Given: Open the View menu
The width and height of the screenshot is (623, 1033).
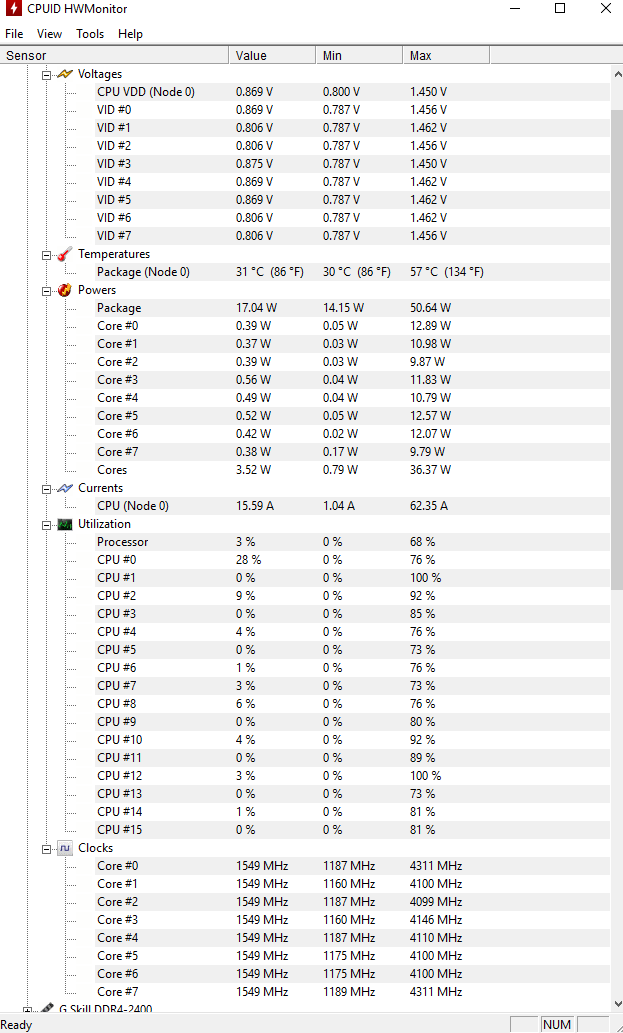Looking at the screenshot, I should coord(49,34).
